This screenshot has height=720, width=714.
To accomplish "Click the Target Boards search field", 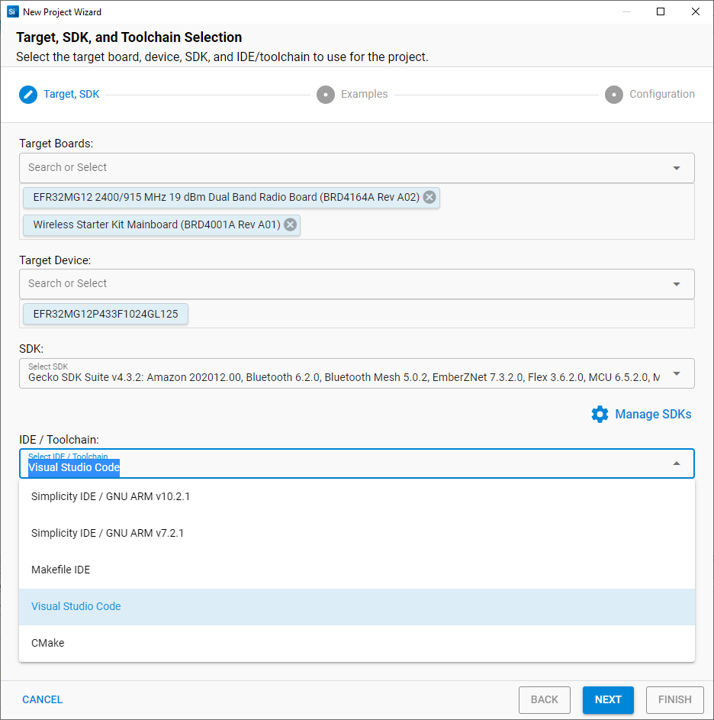I will click(x=340, y=168).
